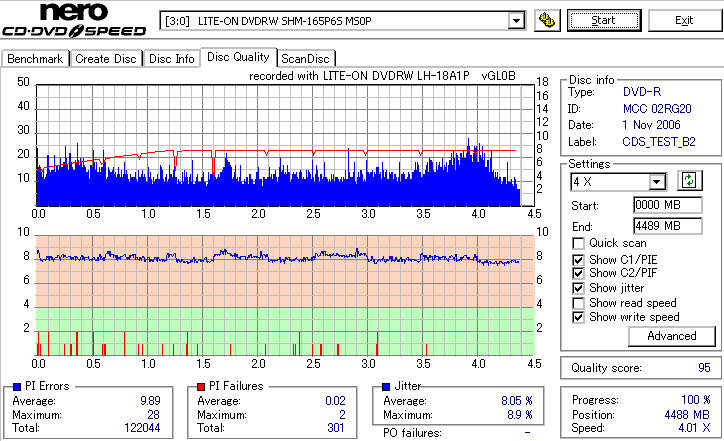Click PI Errors Maximum value 28

click(153, 415)
